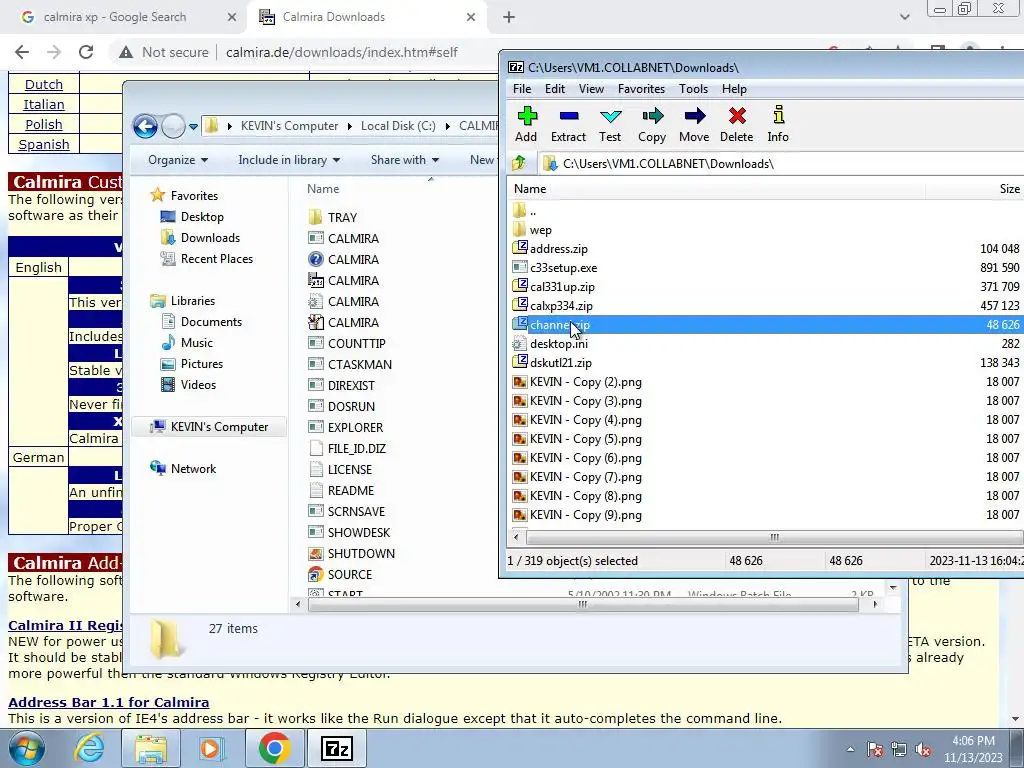The width and height of the screenshot is (1024, 768).
Task: Open a new Chrome tab
Action: 509,18
